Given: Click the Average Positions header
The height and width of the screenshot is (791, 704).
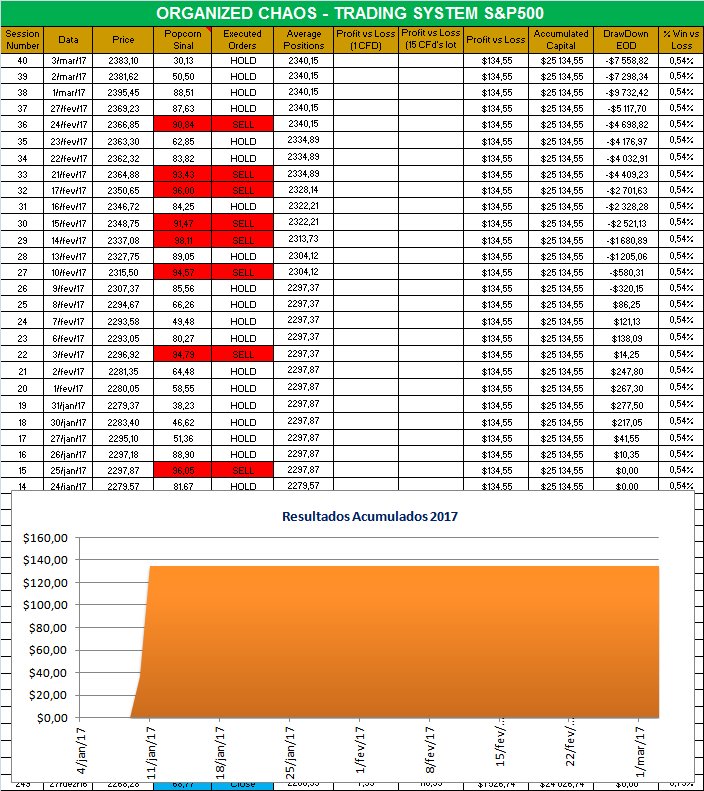Looking at the screenshot, I should (304, 39).
